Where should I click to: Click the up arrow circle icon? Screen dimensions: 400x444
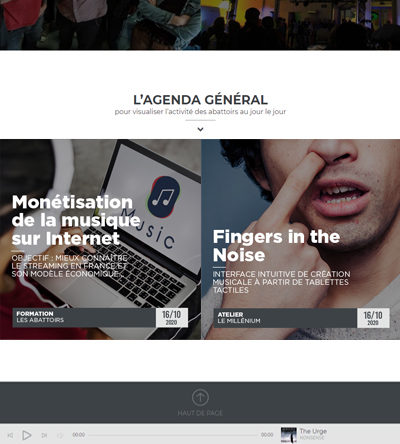coord(200,397)
